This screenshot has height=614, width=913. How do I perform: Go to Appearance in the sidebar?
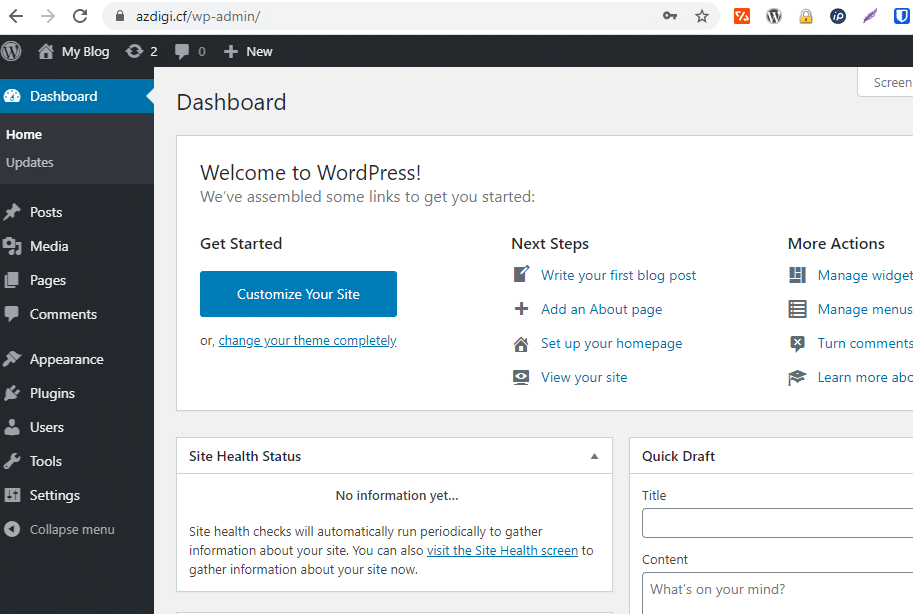66,359
